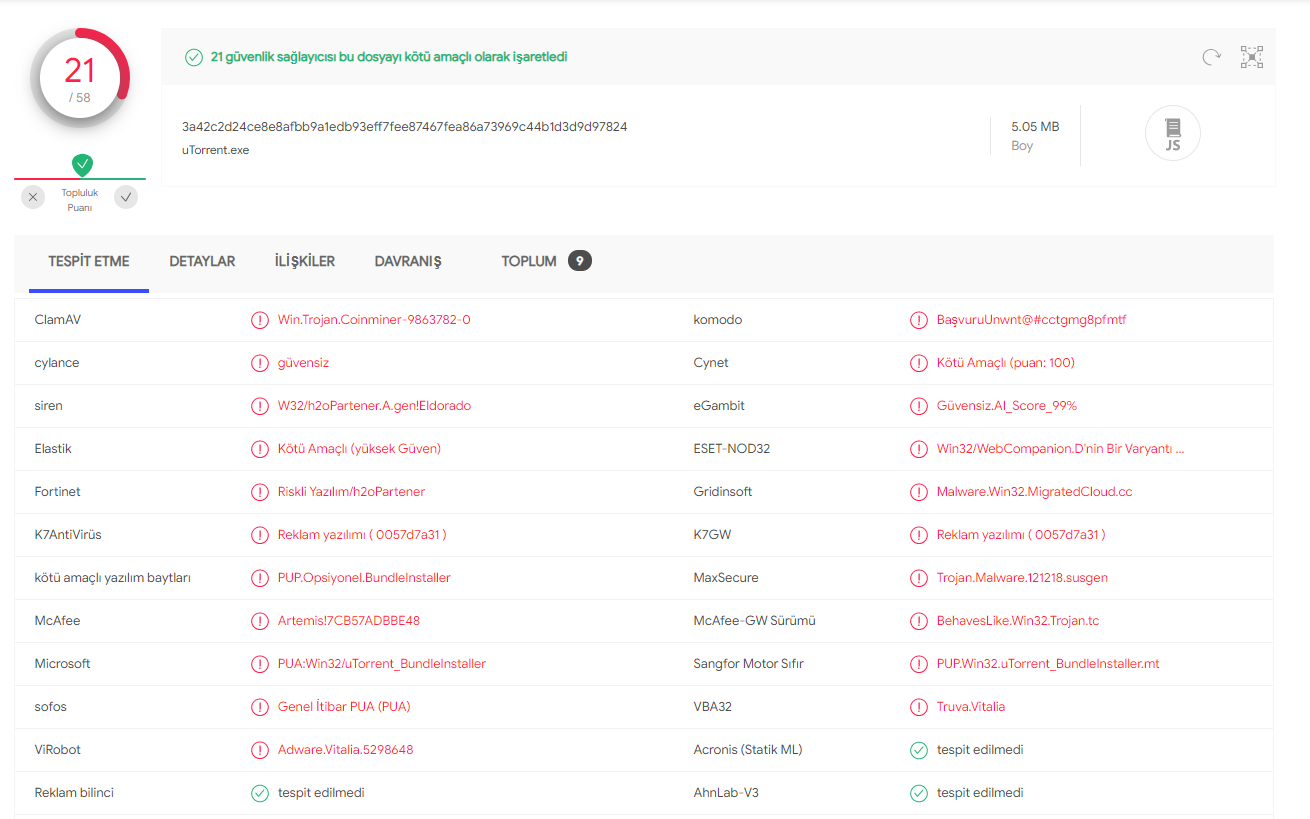This screenshot has width=1310, height=819.
Task: Click the reanalyze file refresh icon
Action: (1211, 57)
